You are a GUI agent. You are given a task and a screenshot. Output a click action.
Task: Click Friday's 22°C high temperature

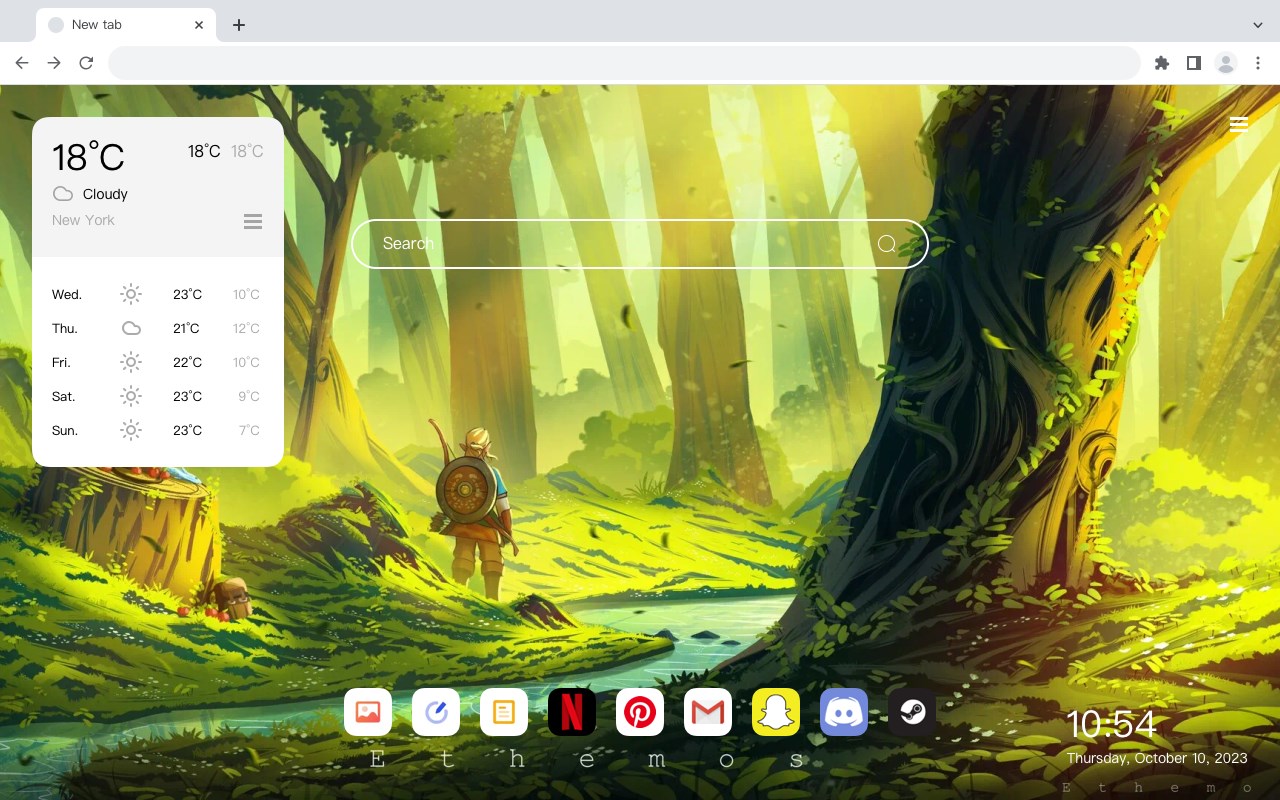click(187, 362)
